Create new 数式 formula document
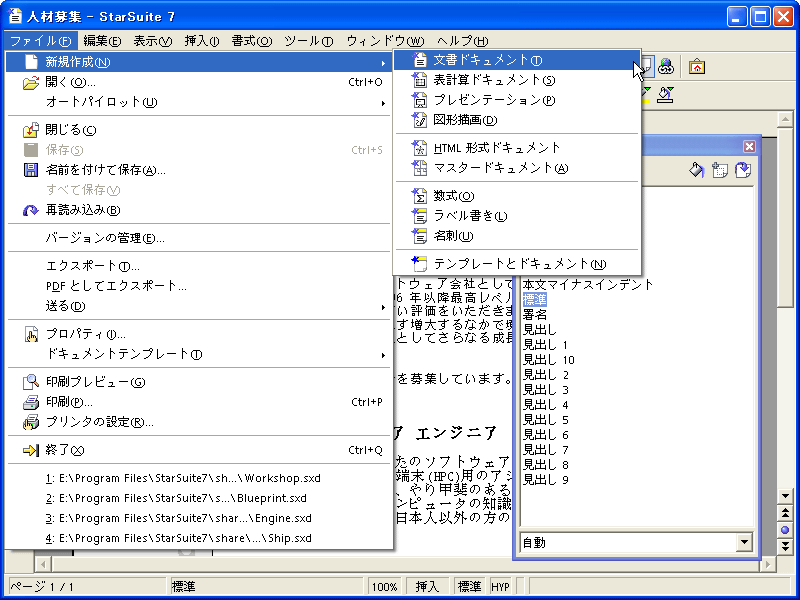Viewport: 800px width, 600px height. click(x=517, y=196)
